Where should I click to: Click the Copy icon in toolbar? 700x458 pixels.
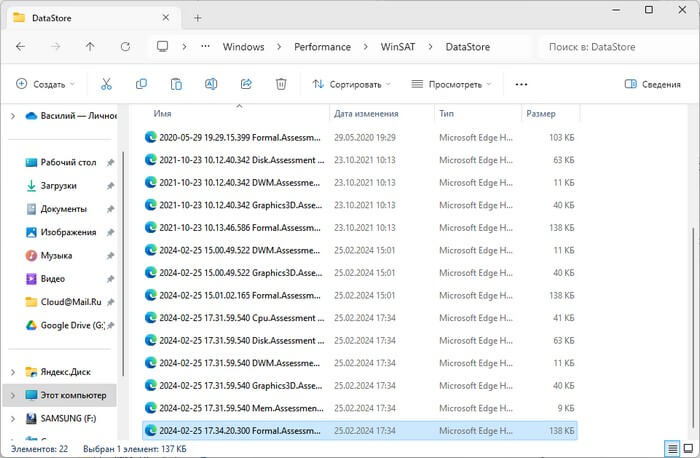point(141,85)
